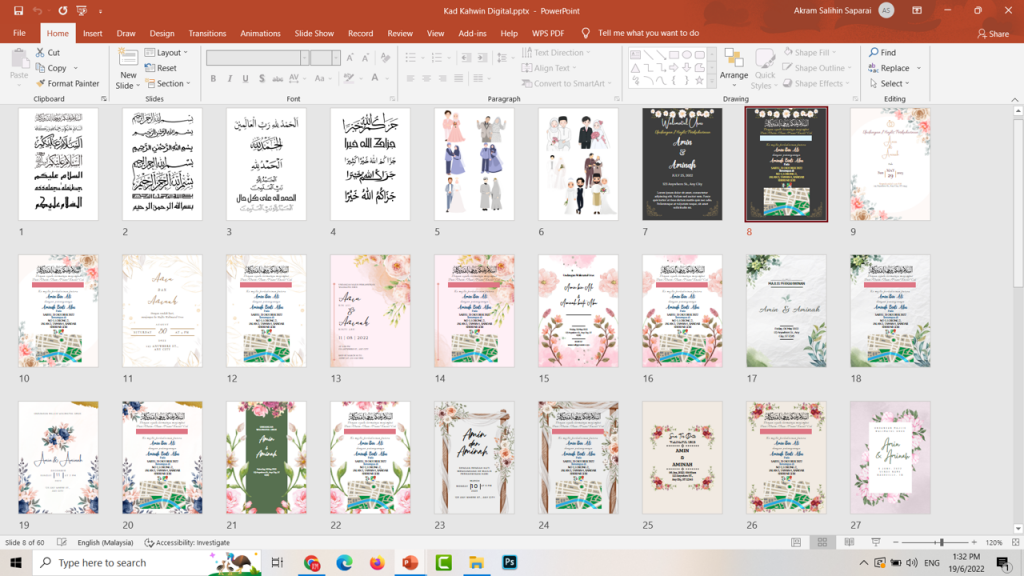Click the Cut scissors icon
This screenshot has width=1024, height=576.
tap(40, 53)
